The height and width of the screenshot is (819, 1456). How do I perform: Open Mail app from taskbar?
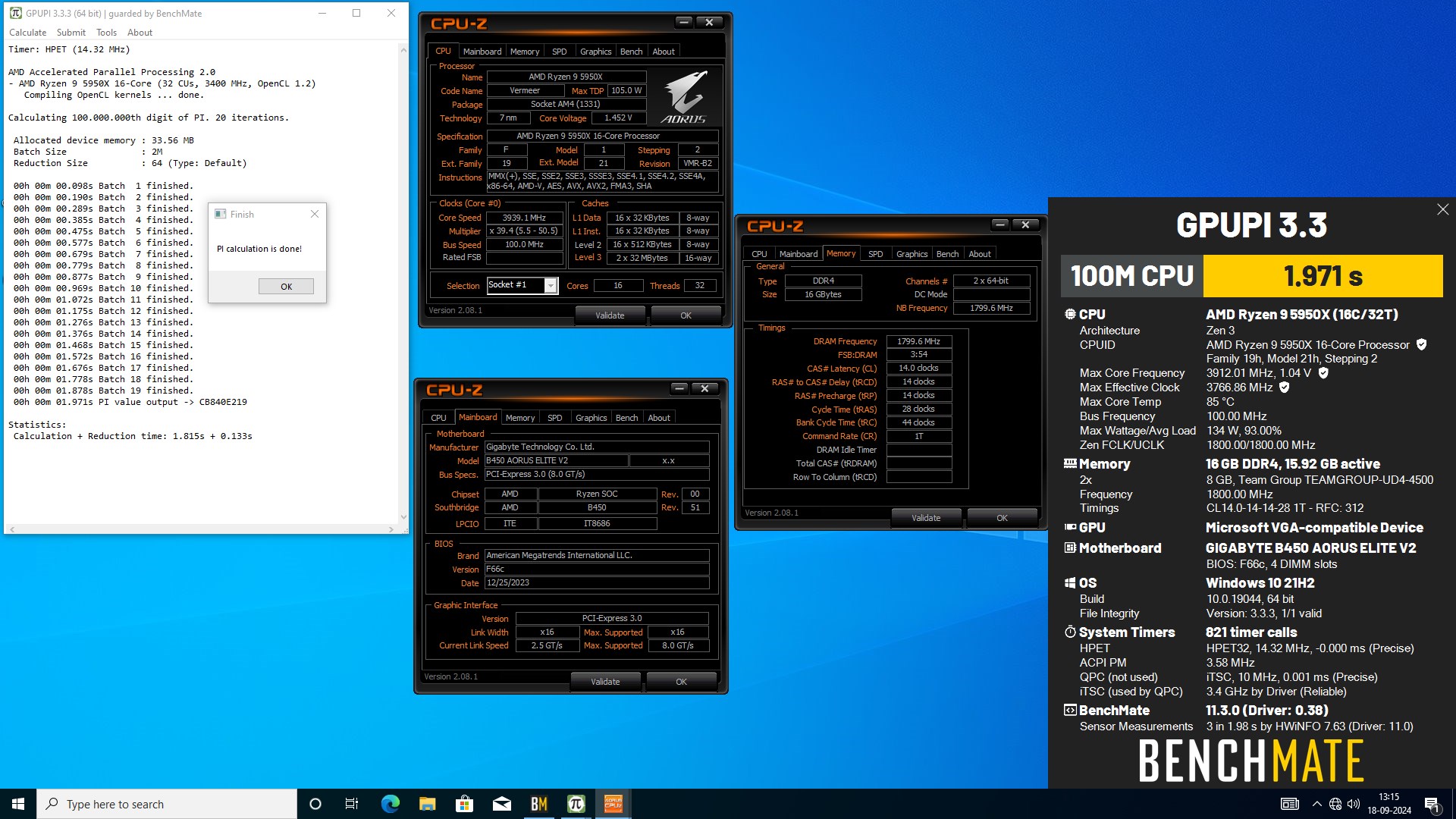pyautogui.click(x=501, y=804)
